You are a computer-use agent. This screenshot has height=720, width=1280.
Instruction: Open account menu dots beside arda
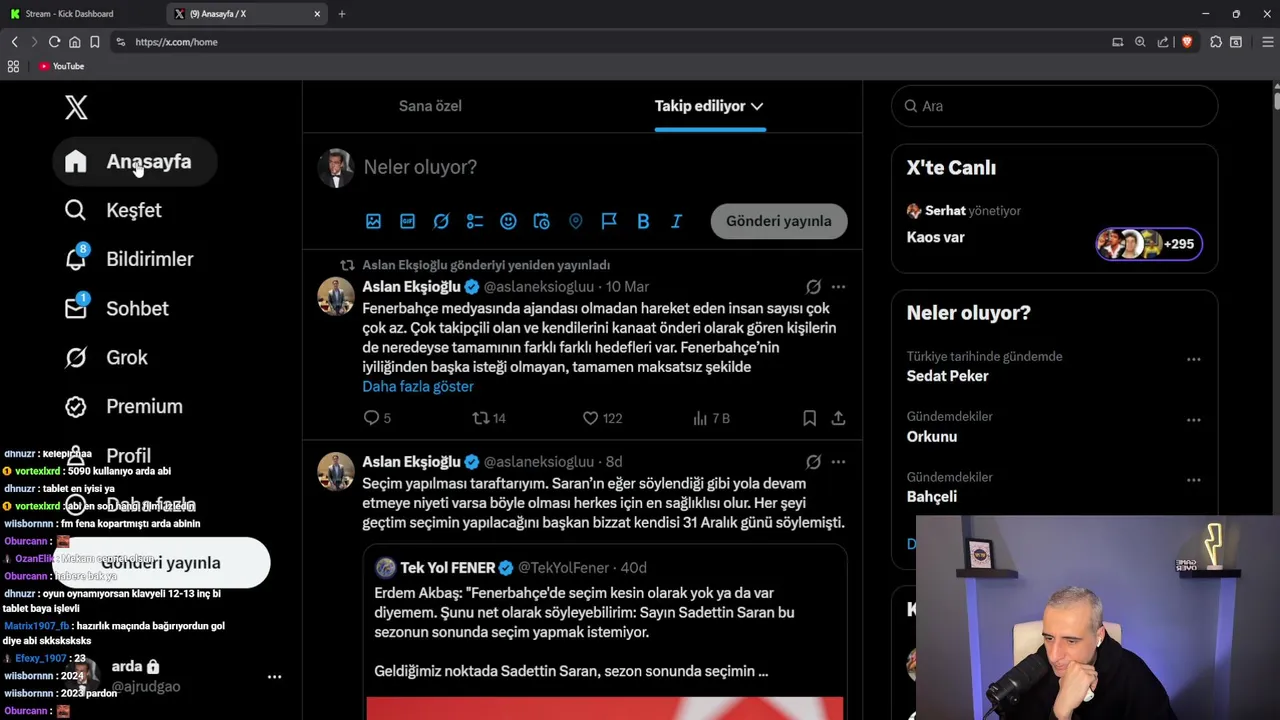(274, 677)
